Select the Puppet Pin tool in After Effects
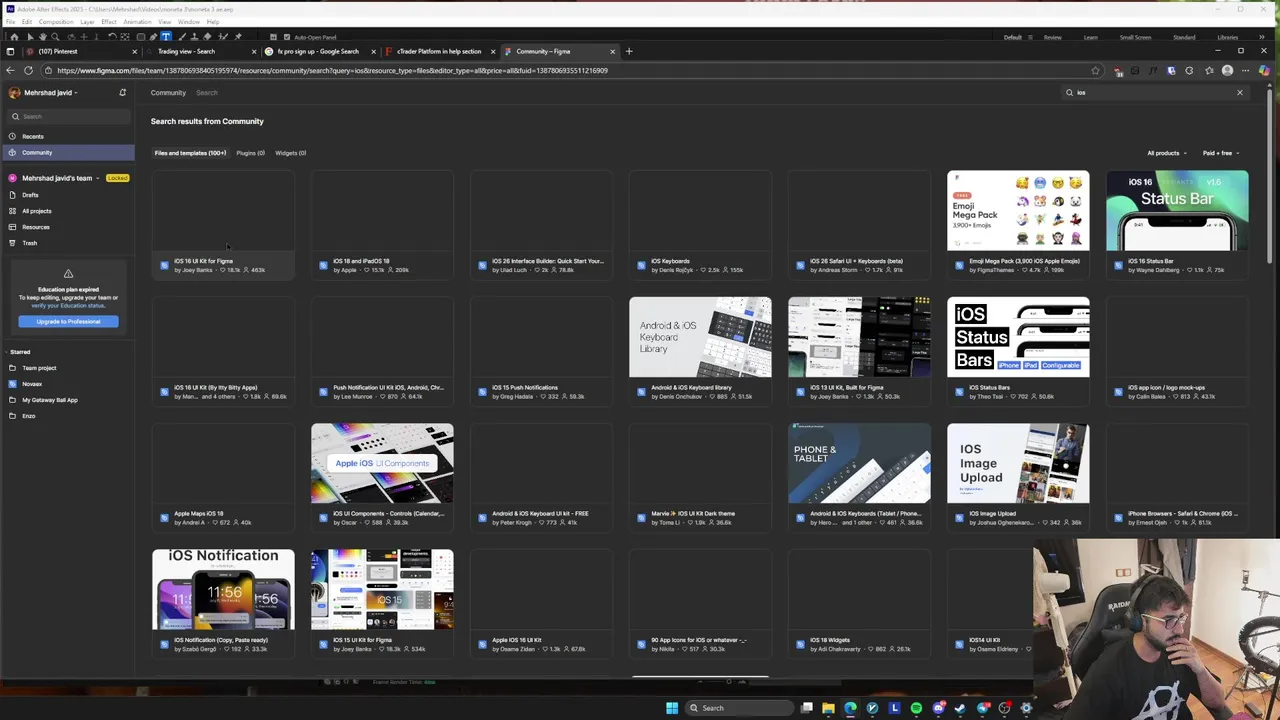The image size is (1280, 720). pos(237,37)
